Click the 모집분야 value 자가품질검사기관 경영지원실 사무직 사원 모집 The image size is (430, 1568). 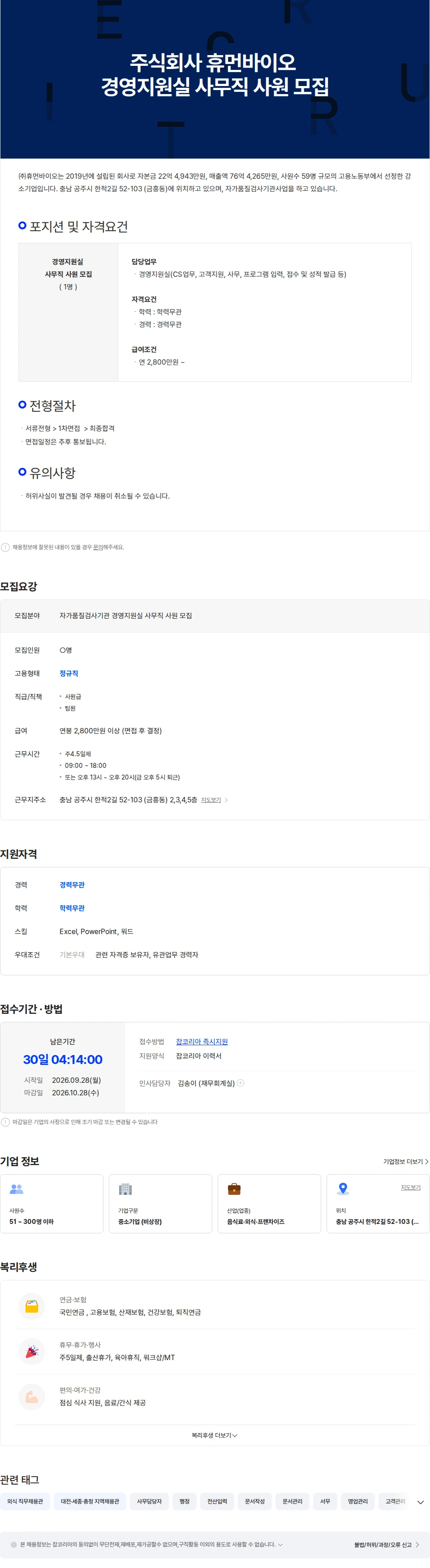pyautogui.click(x=126, y=616)
